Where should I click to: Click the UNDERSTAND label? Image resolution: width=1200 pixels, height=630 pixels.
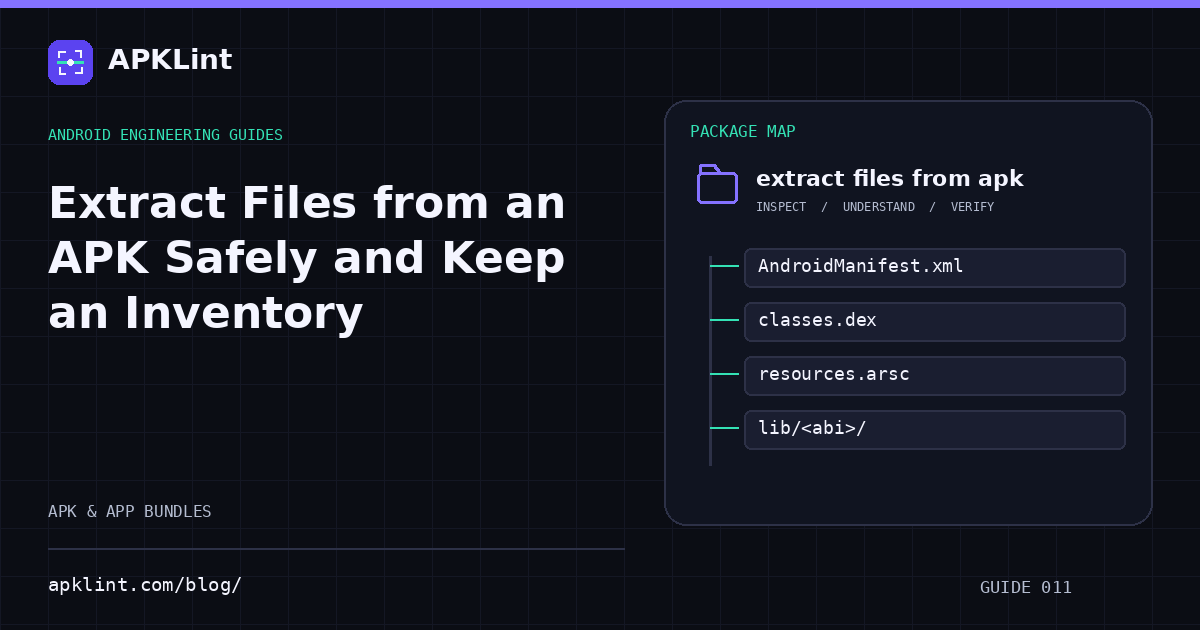879,207
